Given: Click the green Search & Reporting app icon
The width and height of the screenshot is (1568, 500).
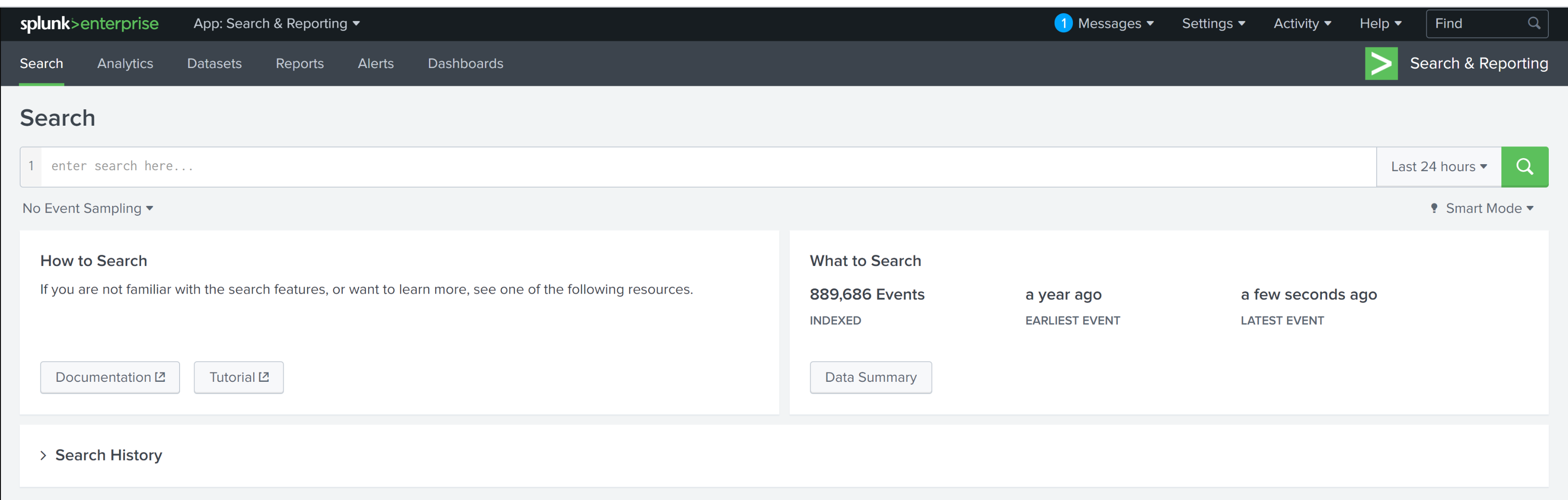Looking at the screenshot, I should [x=1381, y=63].
